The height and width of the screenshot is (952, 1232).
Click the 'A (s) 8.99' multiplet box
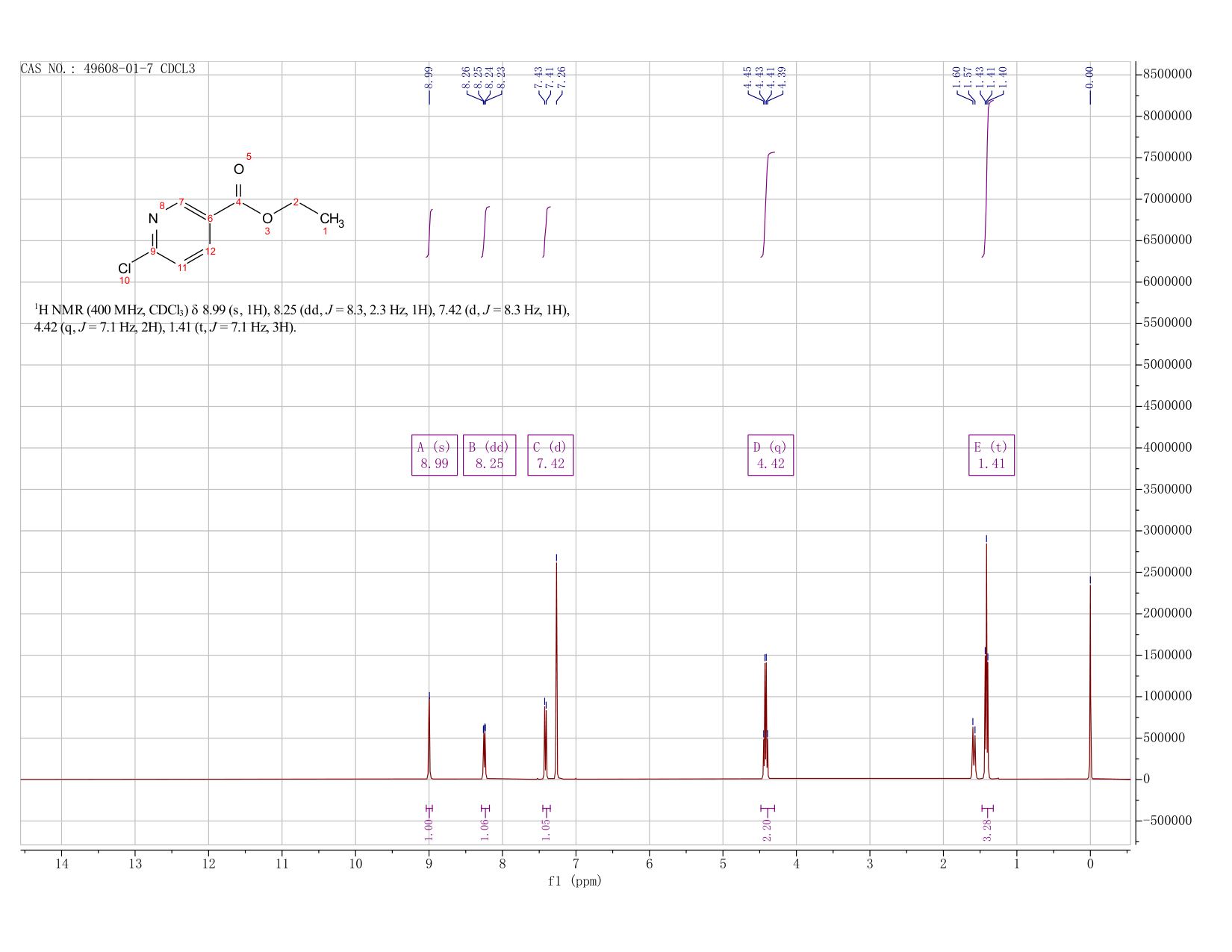point(435,455)
